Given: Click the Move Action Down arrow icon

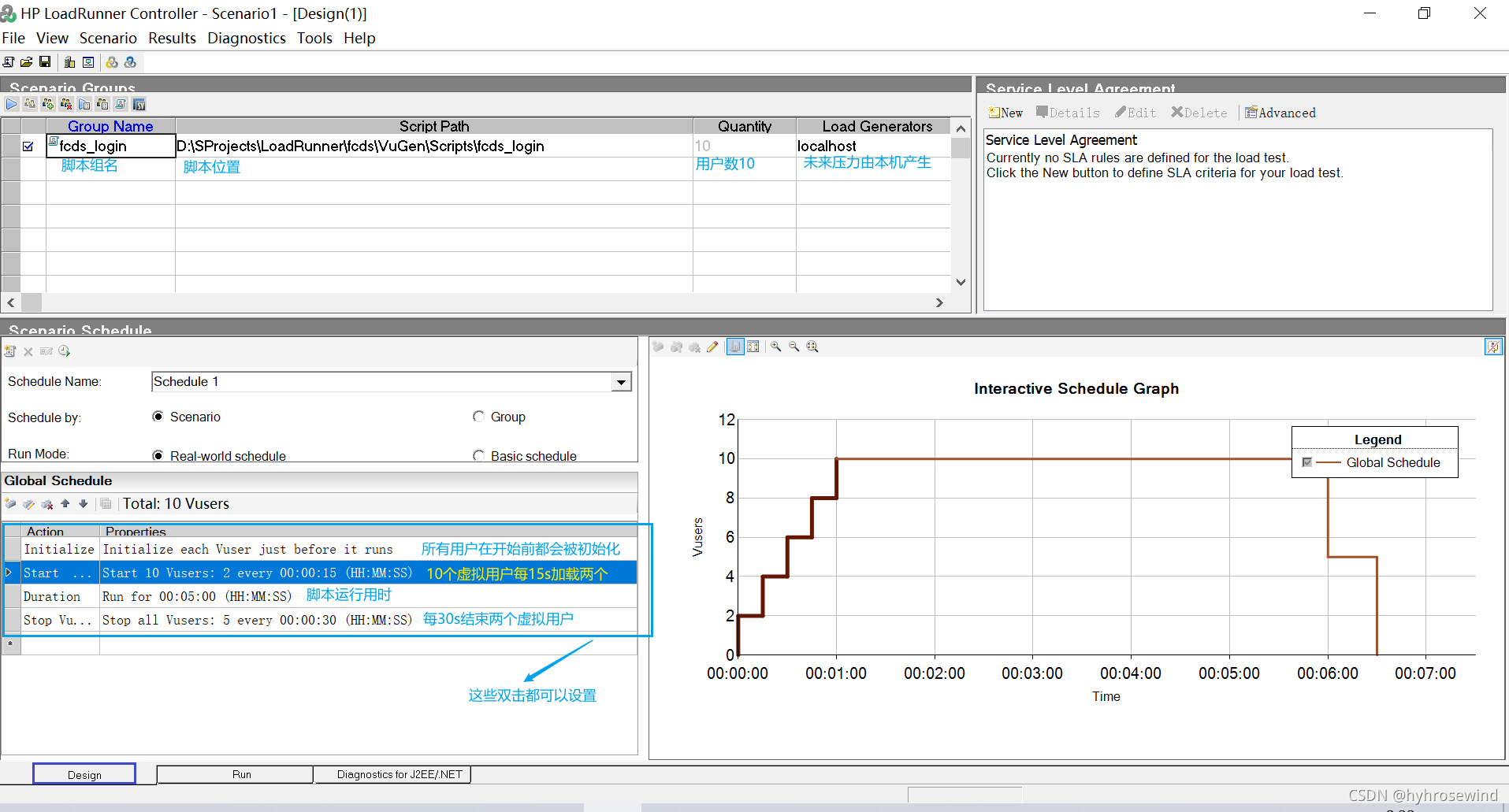Looking at the screenshot, I should click(x=84, y=503).
